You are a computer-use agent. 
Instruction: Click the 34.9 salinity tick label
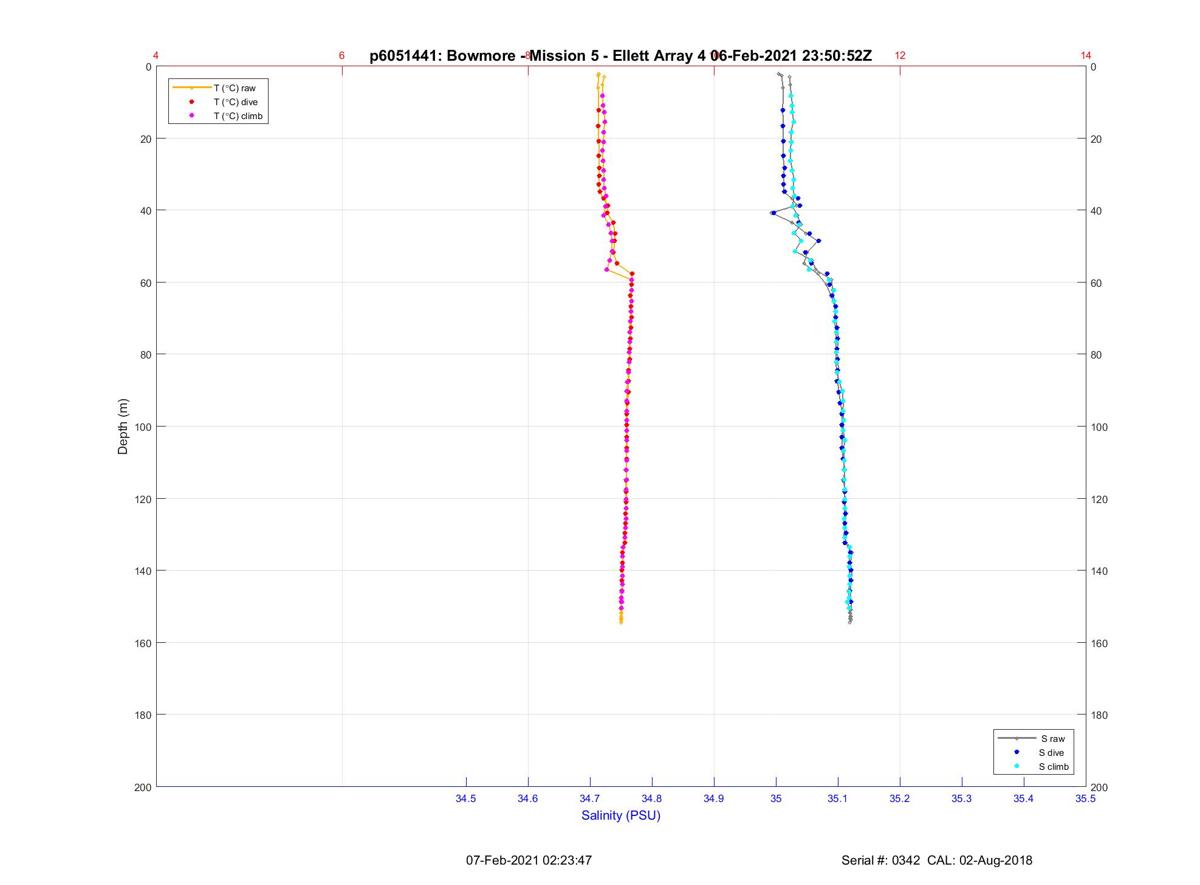714,798
